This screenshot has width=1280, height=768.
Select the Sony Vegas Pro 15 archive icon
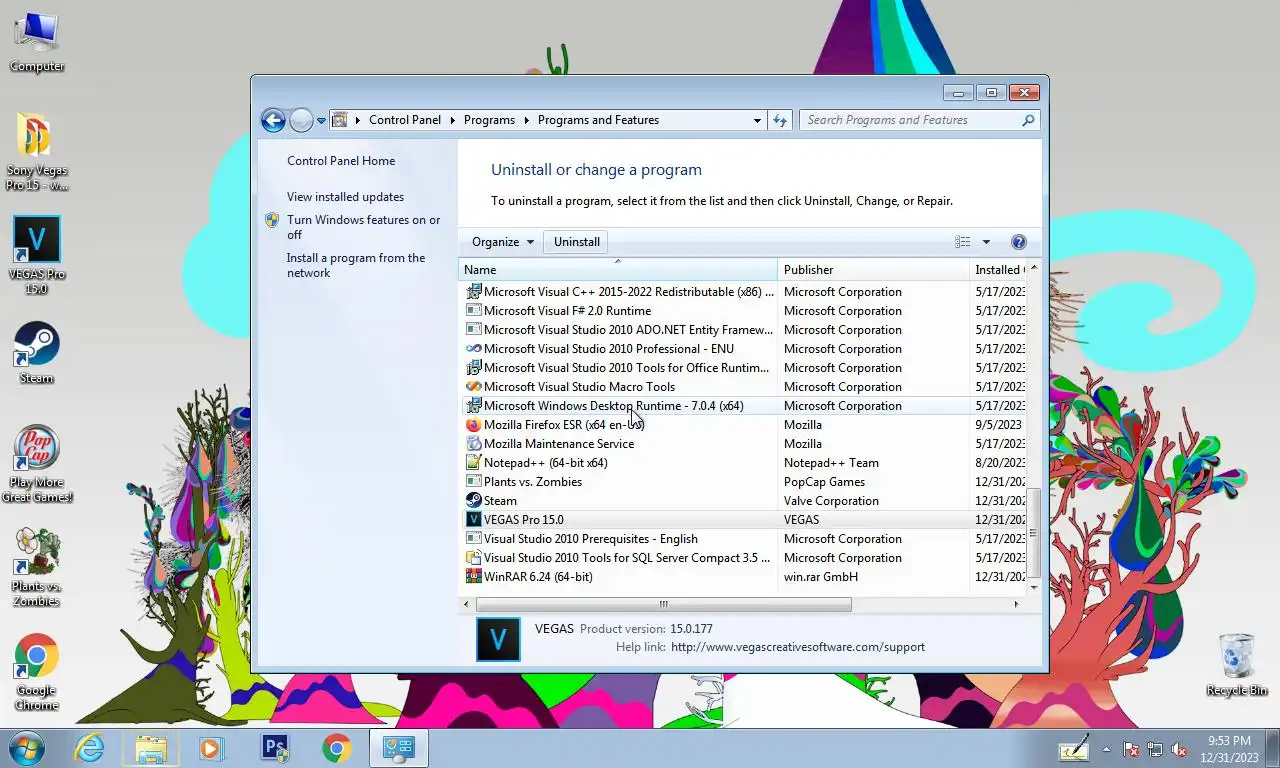tap(36, 151)
